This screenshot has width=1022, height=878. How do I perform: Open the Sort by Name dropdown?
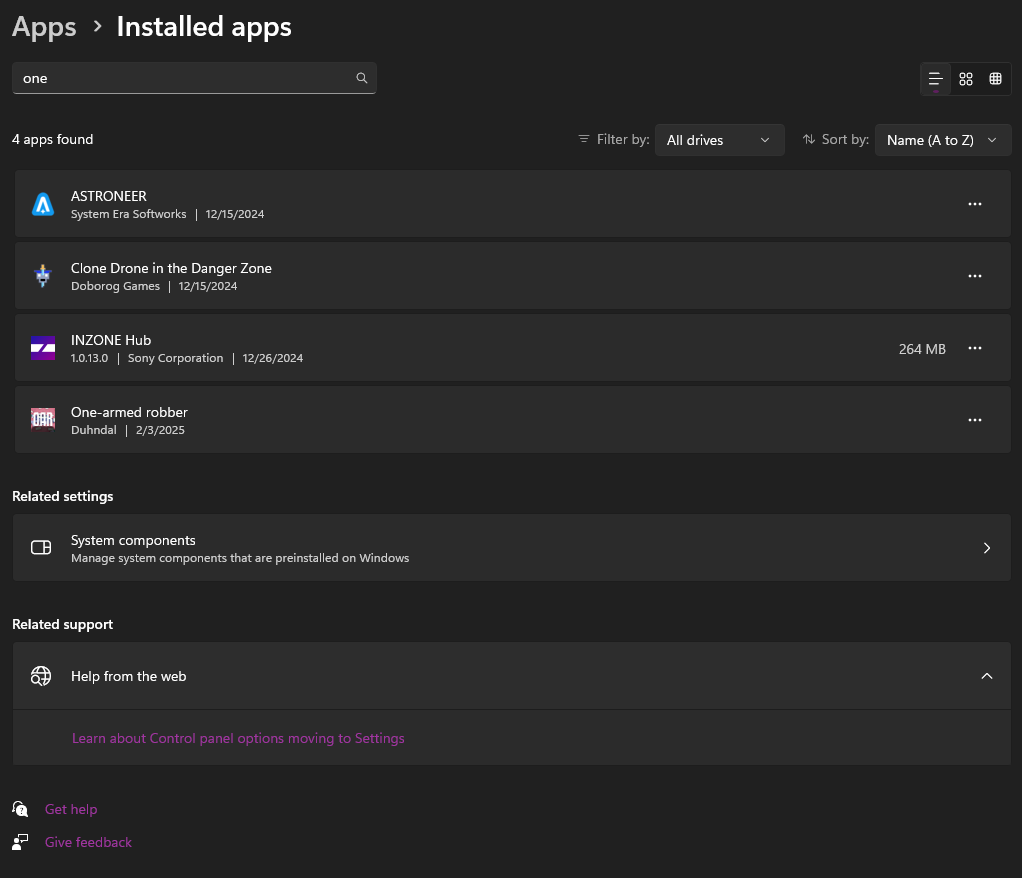942,140
